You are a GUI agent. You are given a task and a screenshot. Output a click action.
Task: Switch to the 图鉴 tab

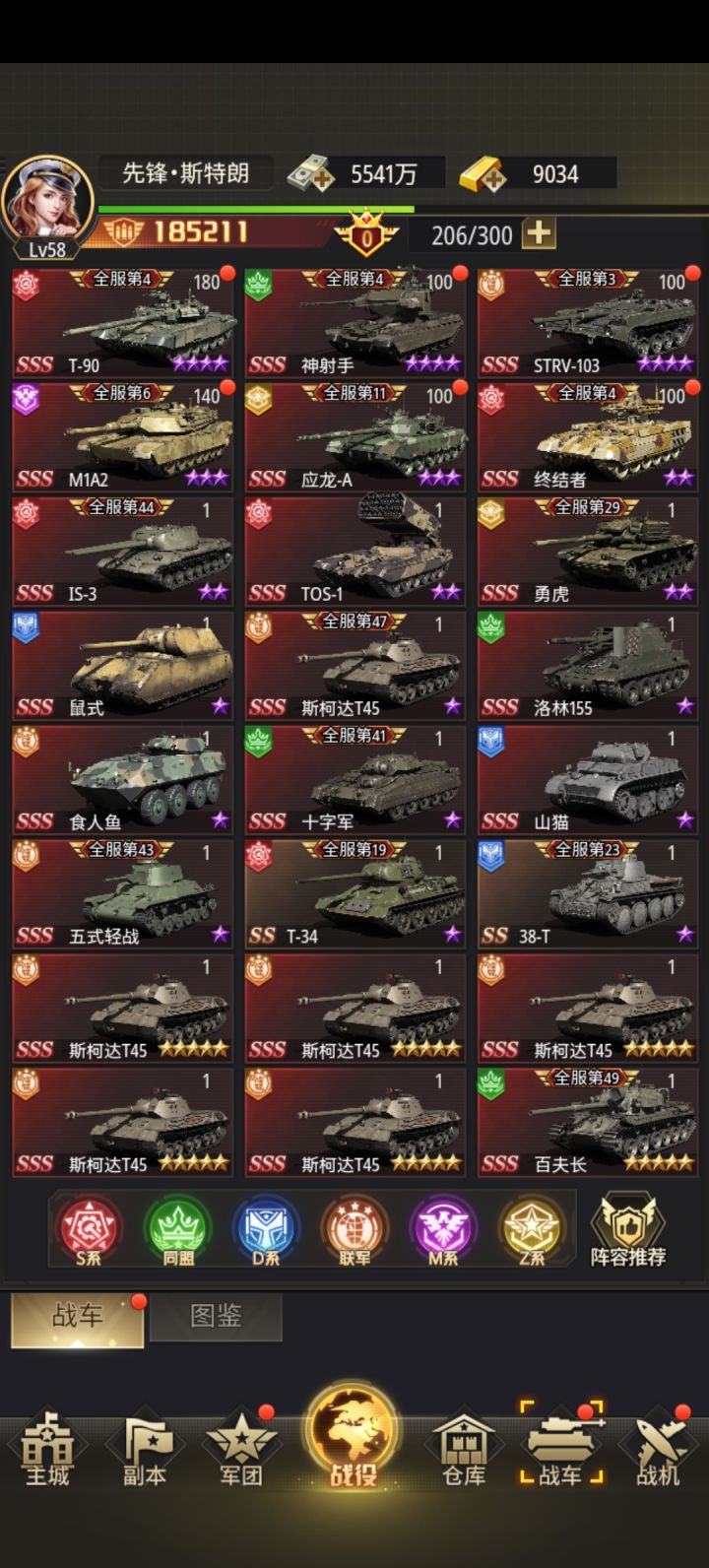tap(216, 1317)
